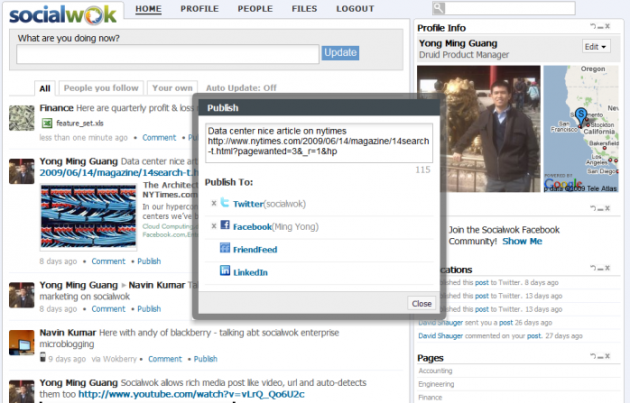This screenshot has width=630, height=403.
Task: Select Facebook(Ming Yong) publish target
Action: click(276, 227)
